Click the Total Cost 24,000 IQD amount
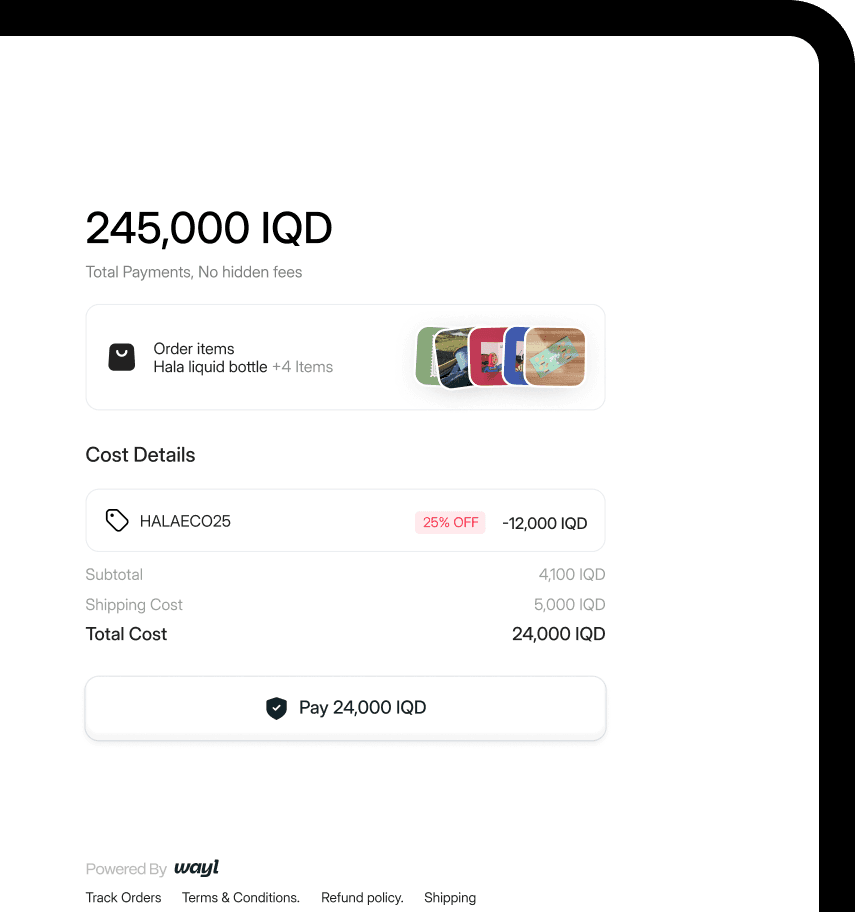This screenshot has height=912, width=855. pos(558,633)
